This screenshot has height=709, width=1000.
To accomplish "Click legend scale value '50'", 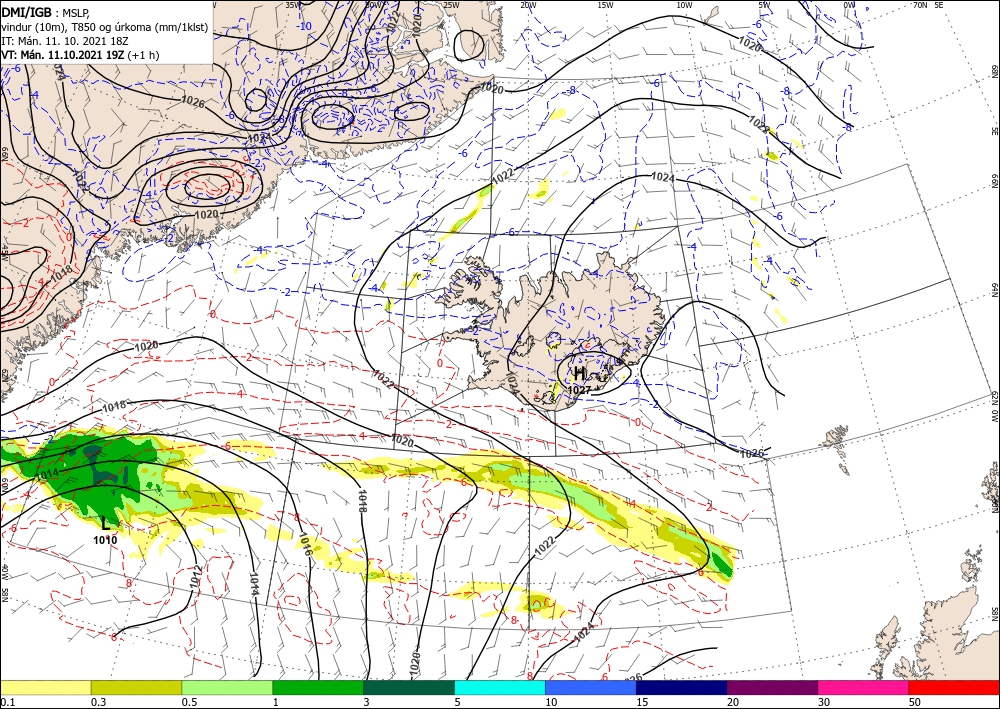I will (x=915, y=702).
